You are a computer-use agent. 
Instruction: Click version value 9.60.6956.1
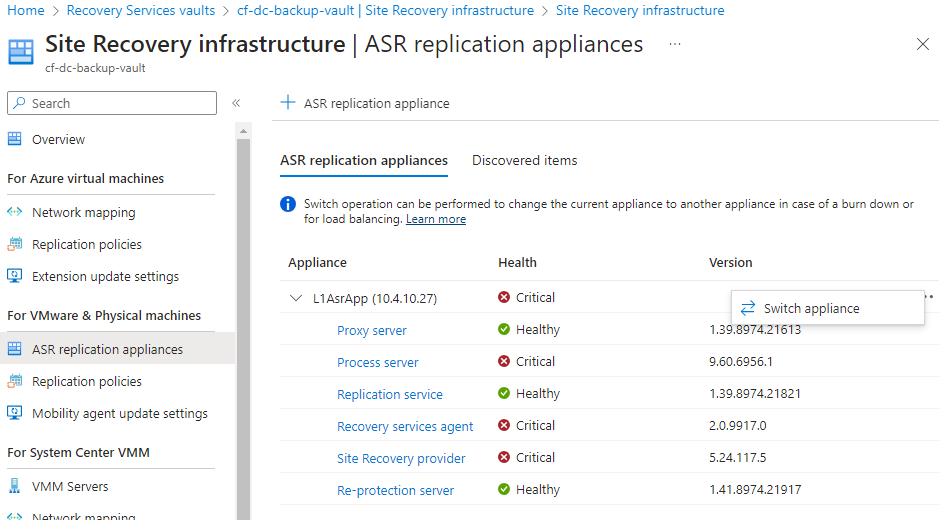(x=741, y=362)
